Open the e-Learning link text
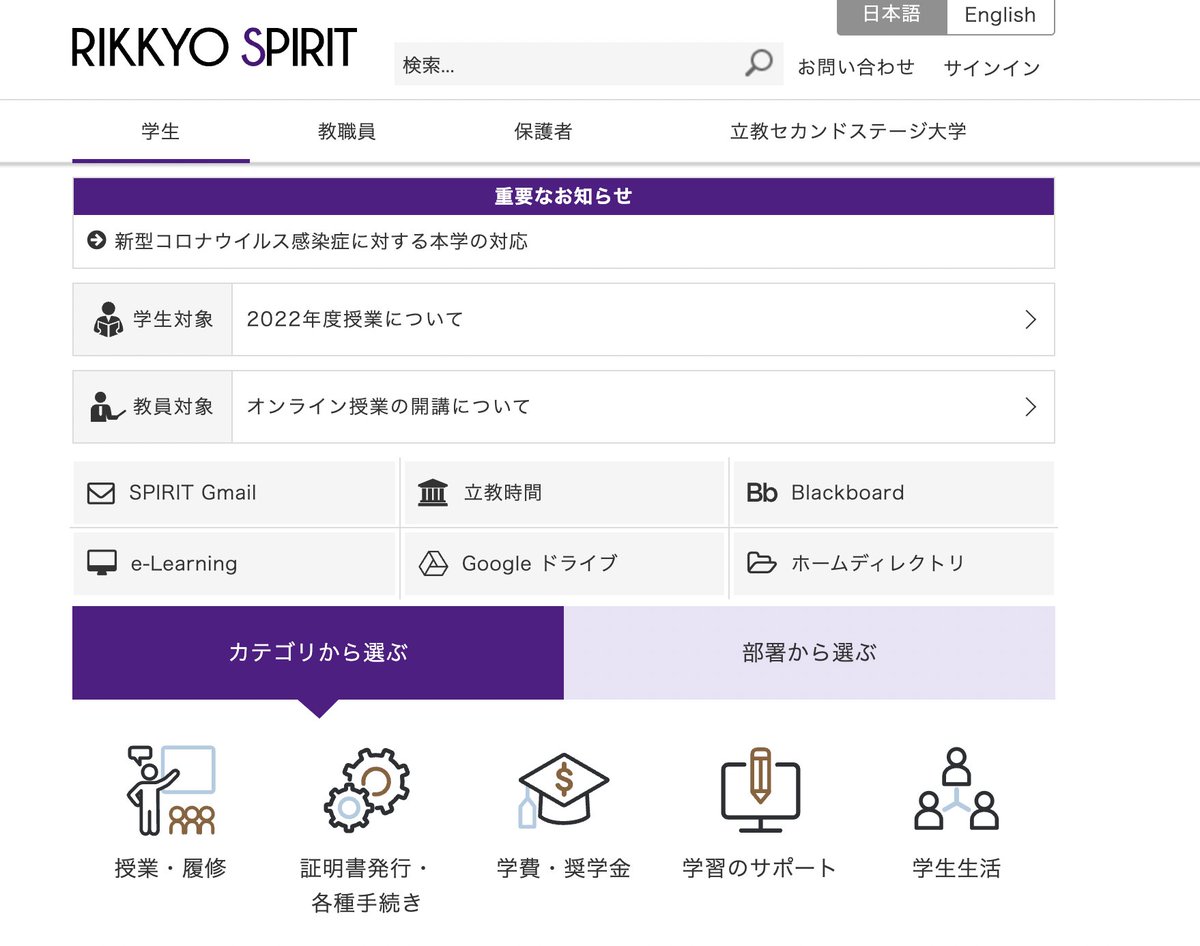The width and height of the screenshot is (1200, 946). pyautogui.click(x=184, y=564)
